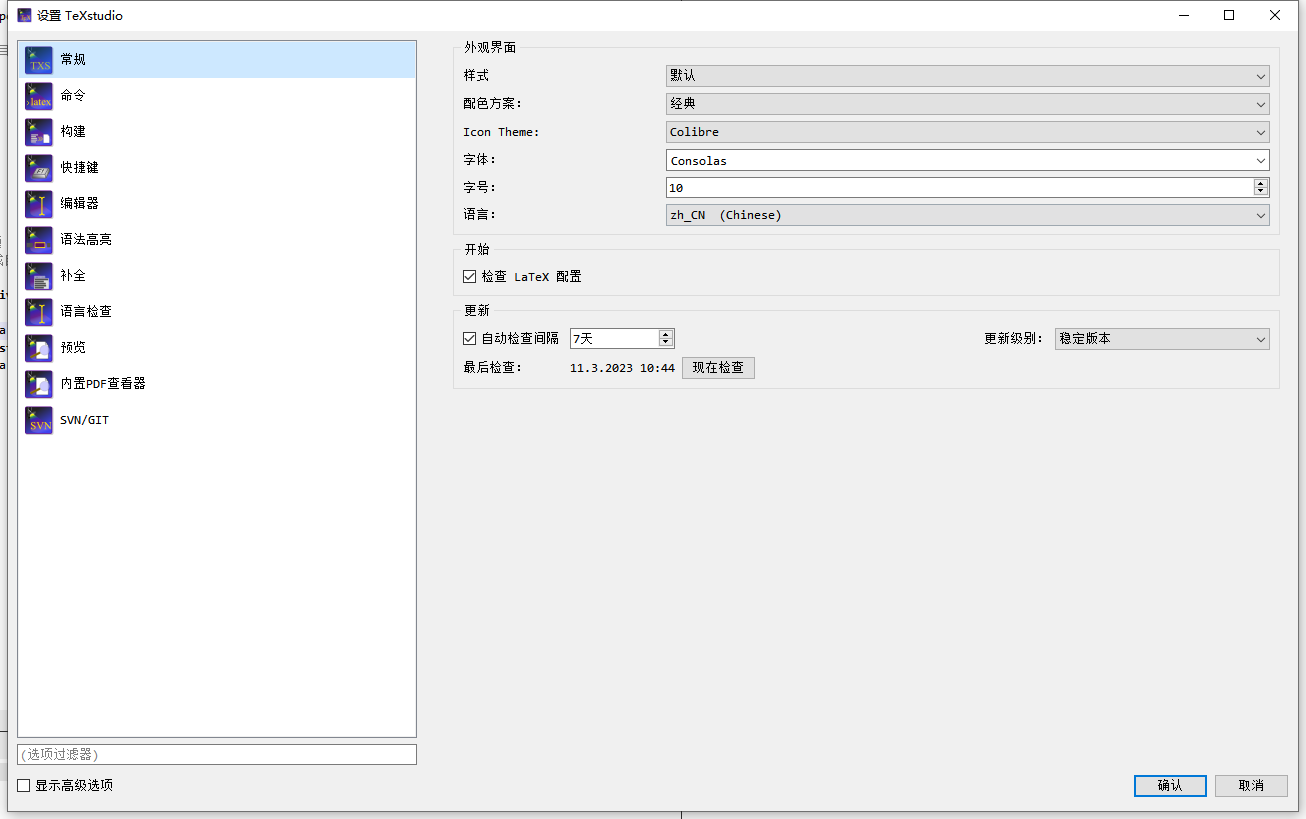Open the 语言 dropdown showing zh_CN
This screenshot has width=1306, height=819.
click(967, 215)
